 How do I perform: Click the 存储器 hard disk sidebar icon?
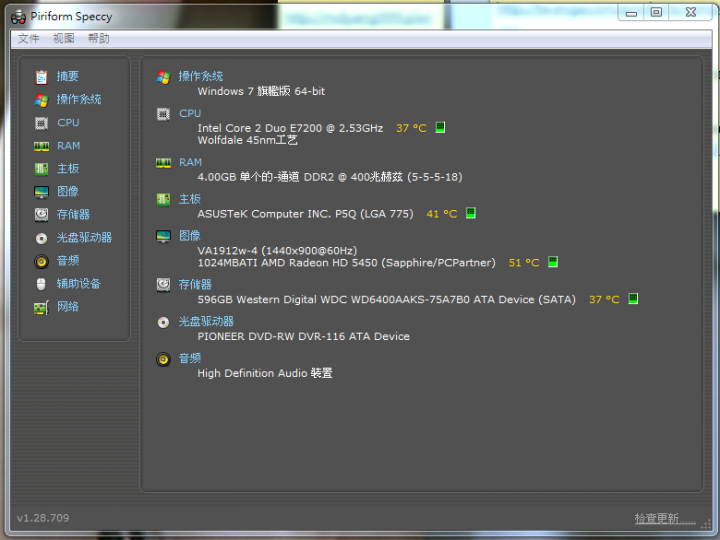tap(41, 214)
